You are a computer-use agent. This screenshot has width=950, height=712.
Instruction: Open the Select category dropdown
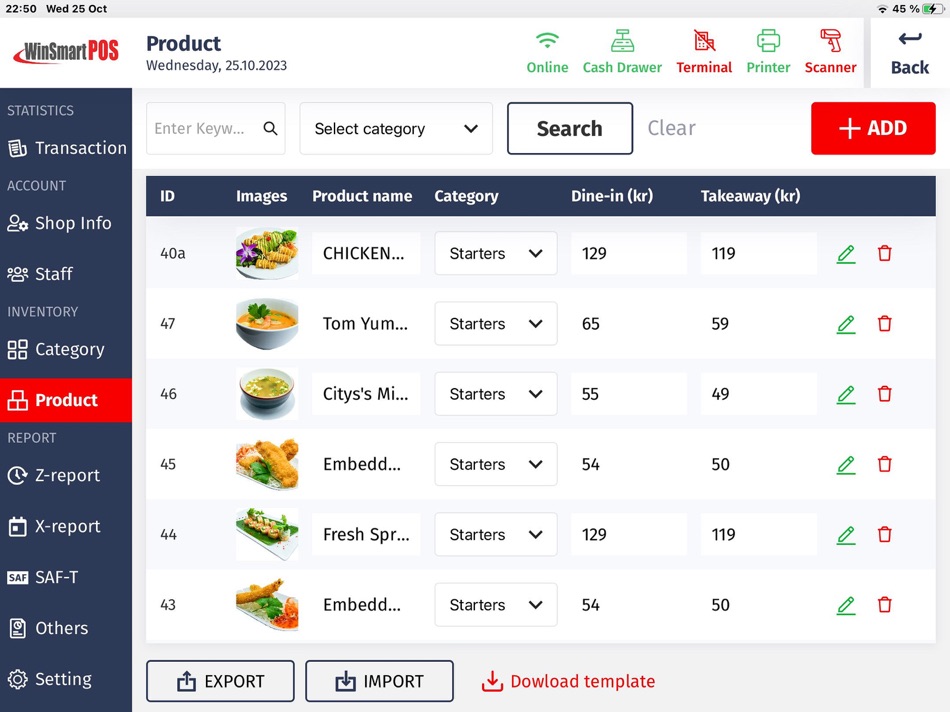pyautogui.click(x=395, y=128)
